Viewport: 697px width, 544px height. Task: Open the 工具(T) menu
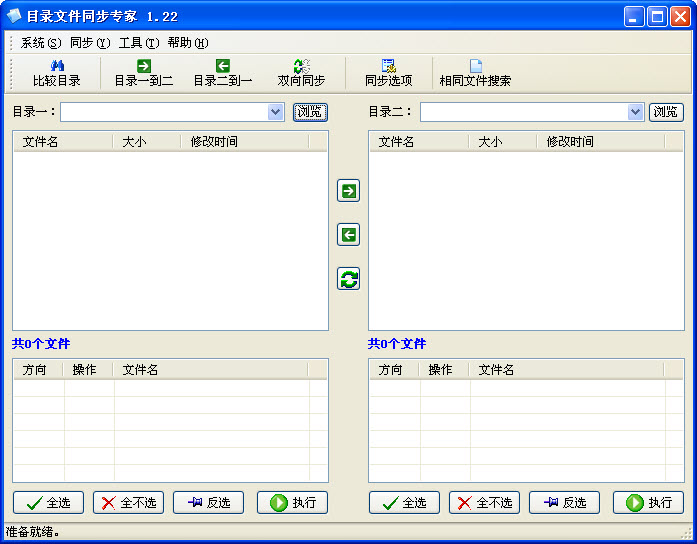pyautogui.click(x=138, y=43)
